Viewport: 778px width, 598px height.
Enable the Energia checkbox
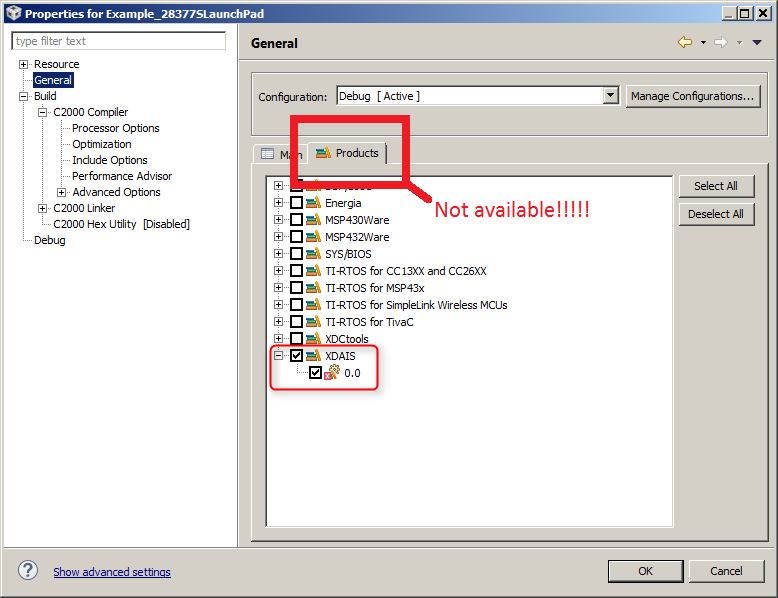(296, 202)
